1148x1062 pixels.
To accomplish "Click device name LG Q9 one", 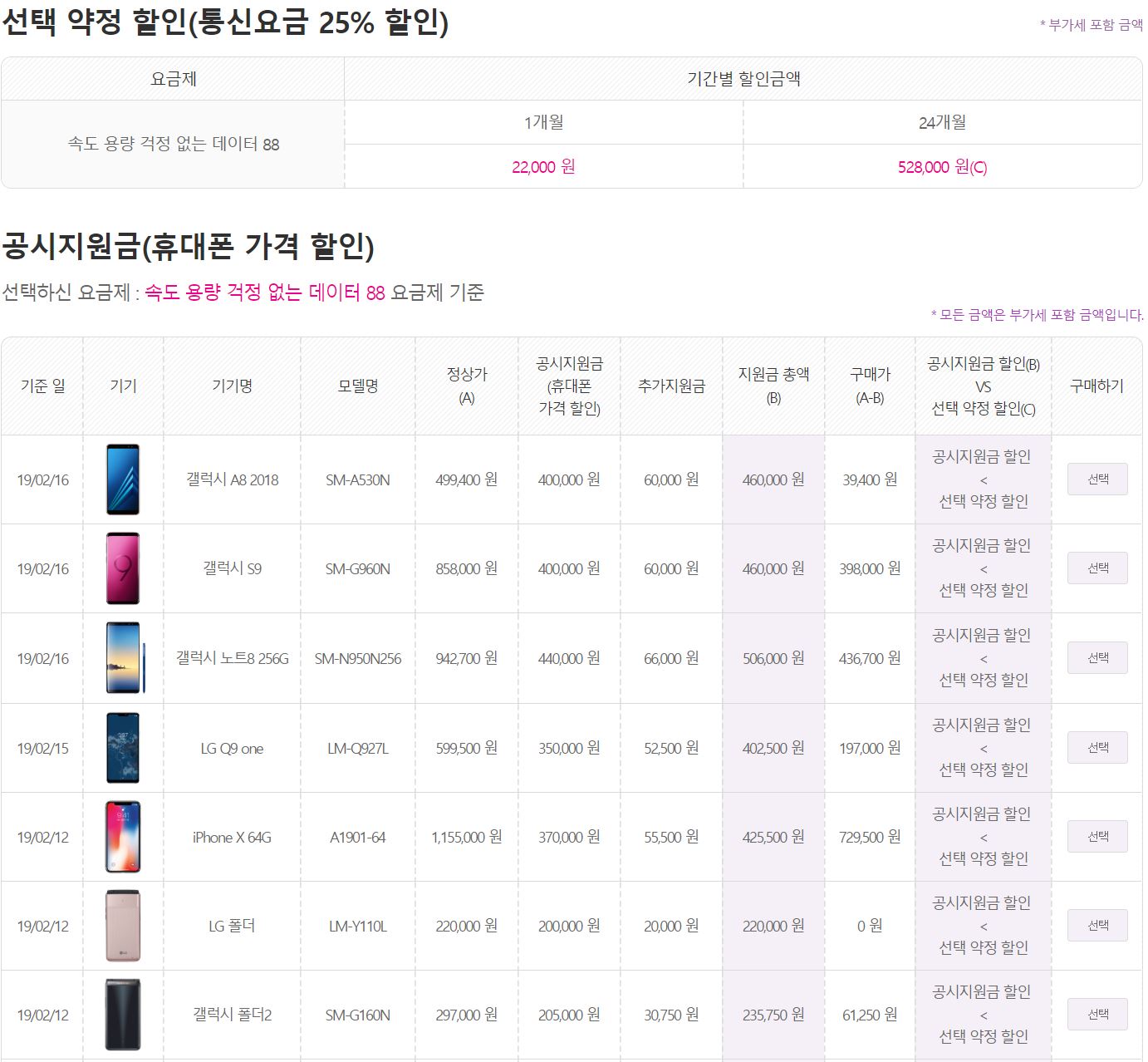I will coord(233,748).
